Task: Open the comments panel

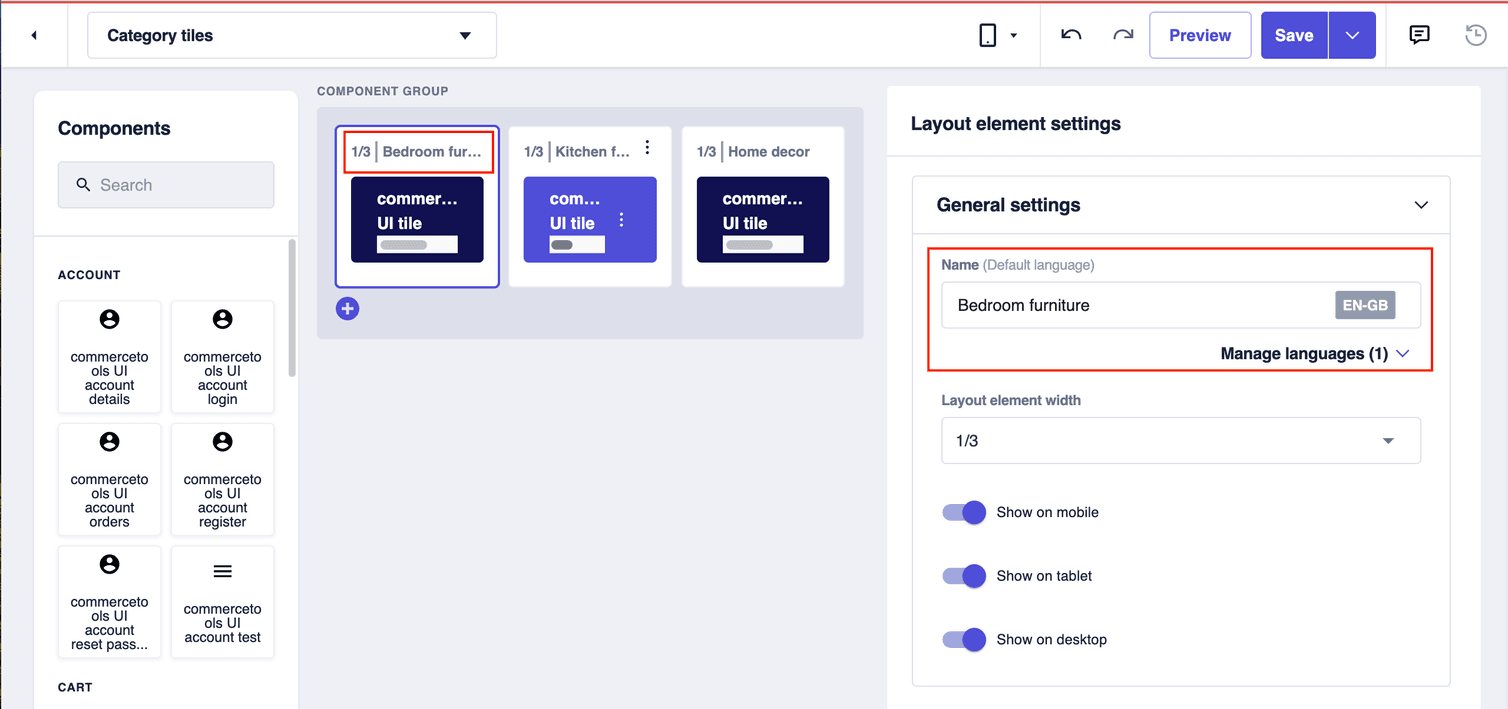Action: coord(1419,34)
